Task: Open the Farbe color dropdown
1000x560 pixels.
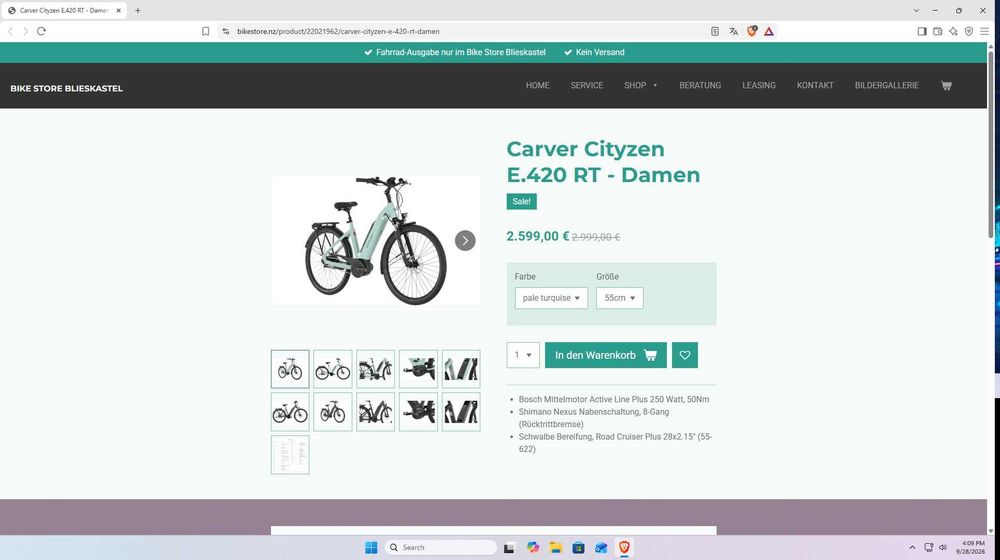Action: (x=551, y=298)
